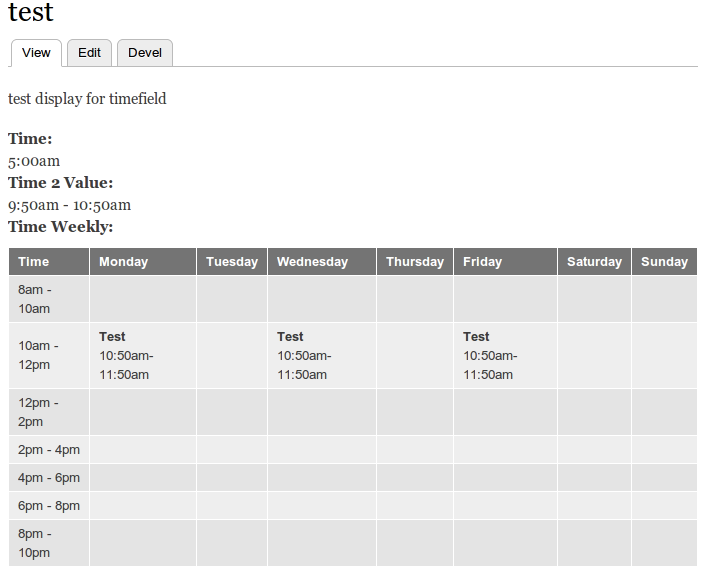Click the Monday Test event entry
The width and height of the screenshot is (713, 583).
coord(126,356)
